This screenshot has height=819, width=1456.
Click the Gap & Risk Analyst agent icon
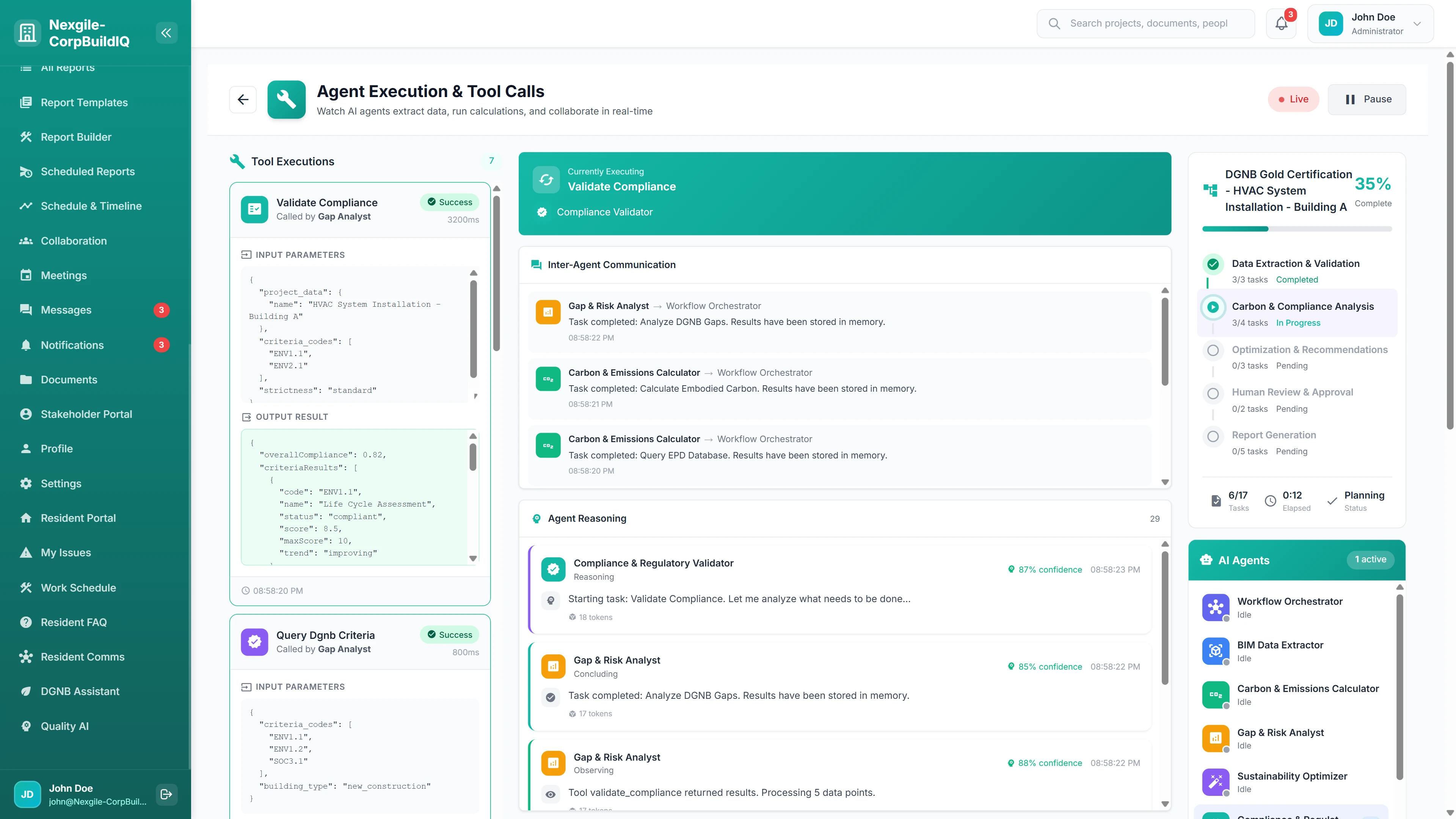(1216, 738)
